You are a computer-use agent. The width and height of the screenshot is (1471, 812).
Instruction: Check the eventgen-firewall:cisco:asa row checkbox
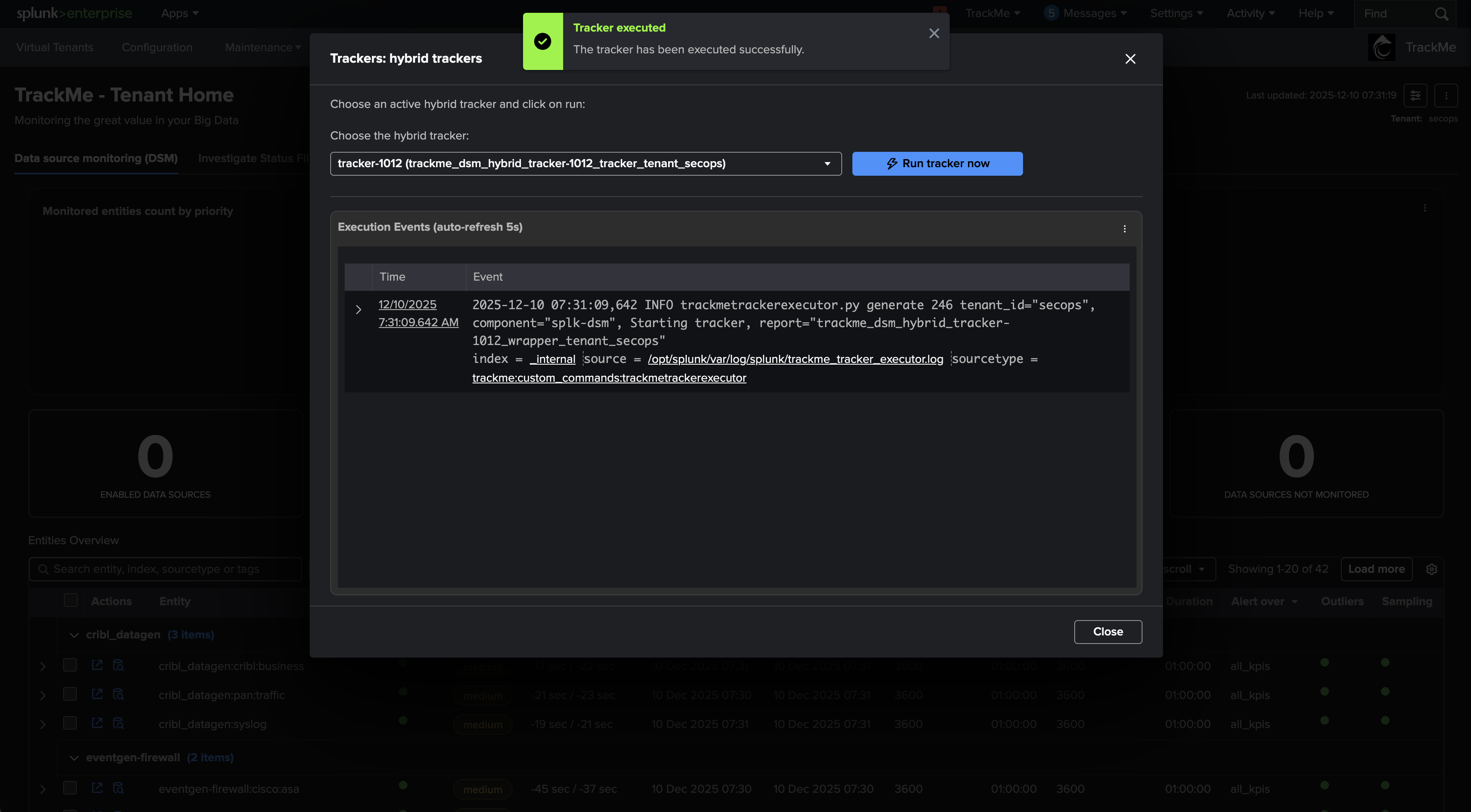(x=70, y=788)
